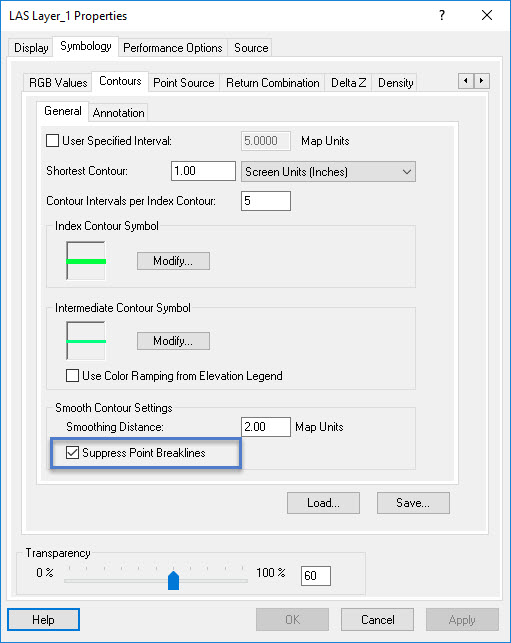Click the tab scroll left arrow
Image resolution: width=511 pixels, height=643 pixels.
466,81
